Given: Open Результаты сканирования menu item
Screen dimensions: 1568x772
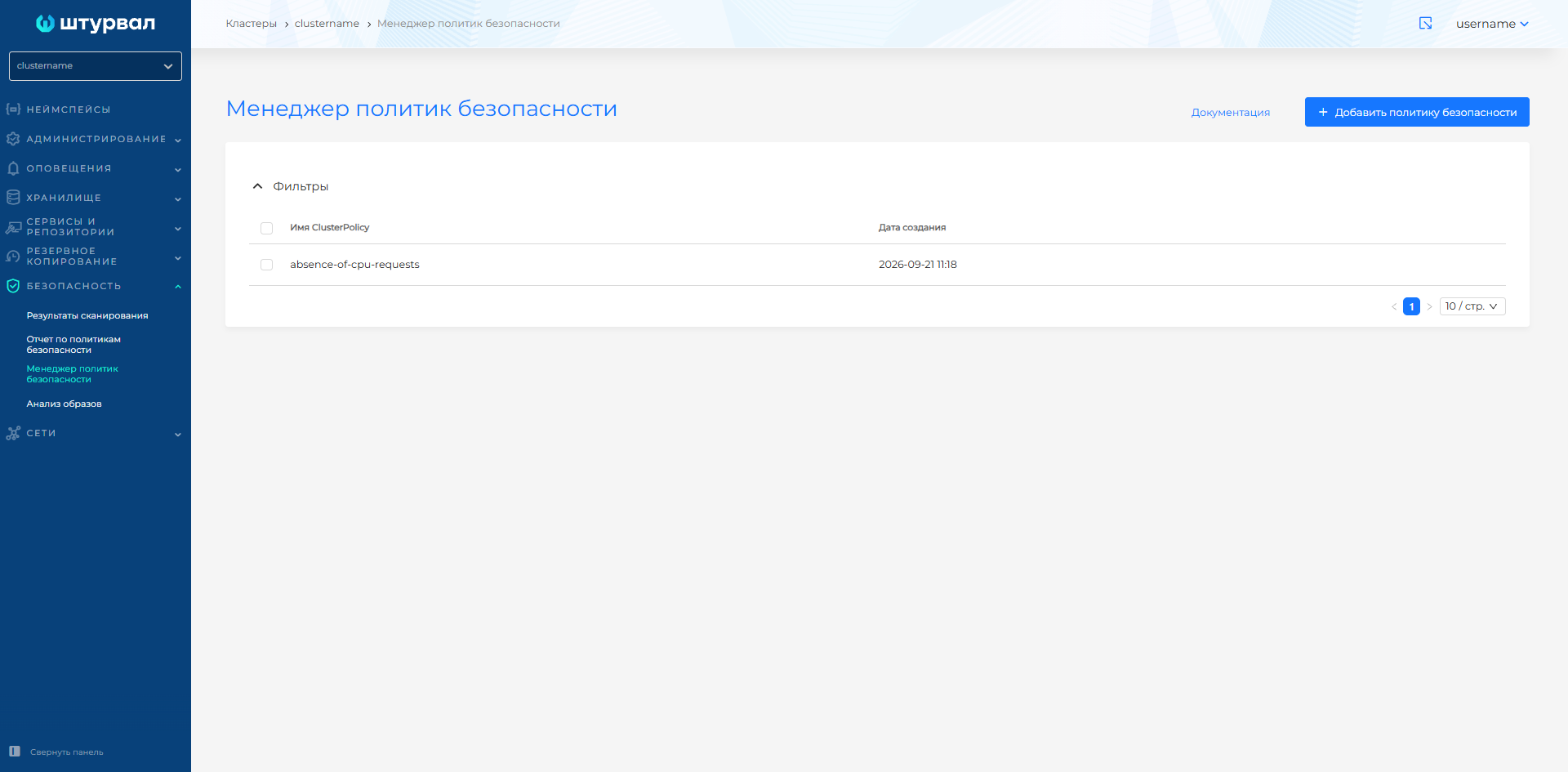Looking at the screenshot, I should tap(87, 315).
